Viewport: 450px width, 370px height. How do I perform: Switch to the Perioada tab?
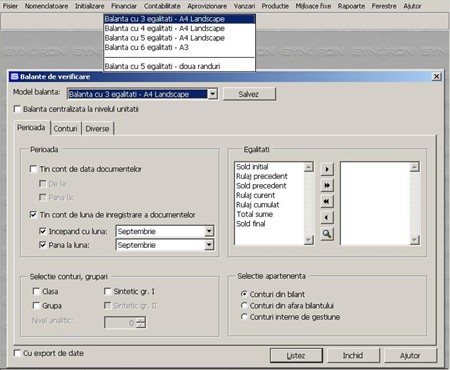tap(31, 128)
